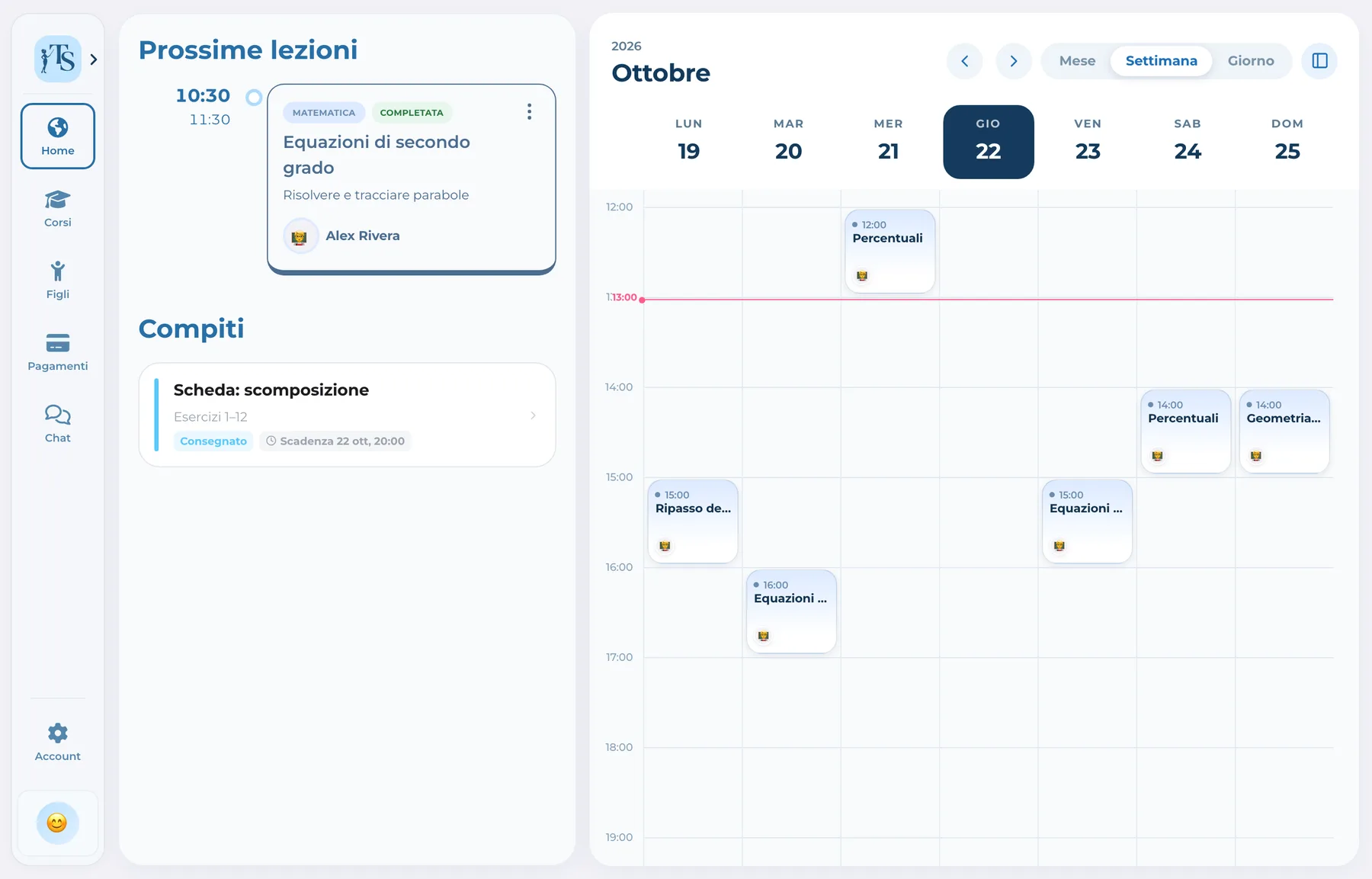Select Thursday 22 in the week header

tap(989, 142)
